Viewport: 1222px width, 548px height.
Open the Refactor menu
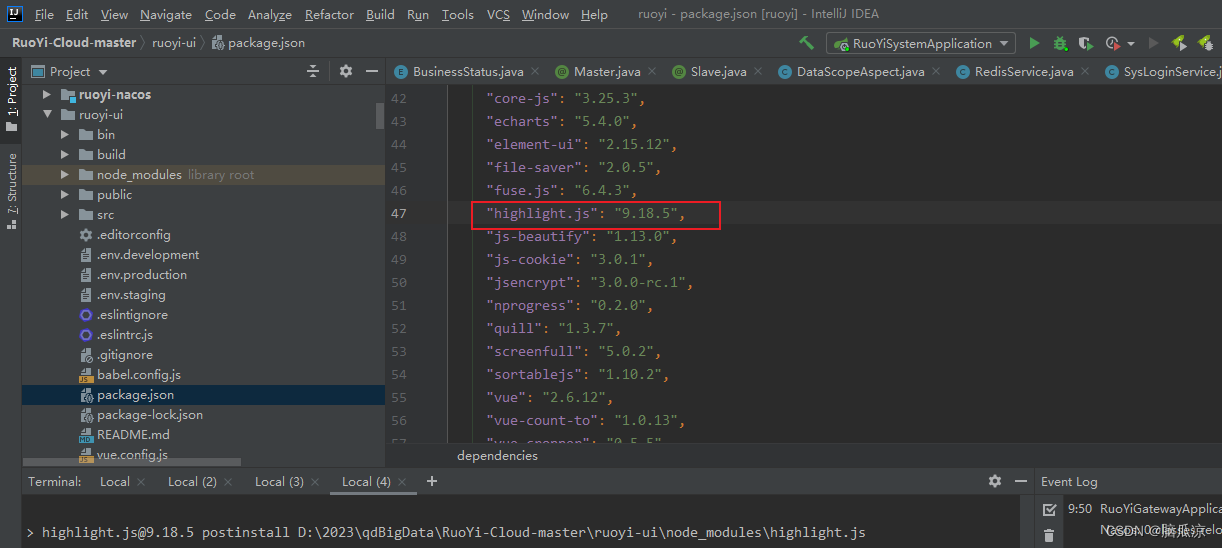pos(329,14)
